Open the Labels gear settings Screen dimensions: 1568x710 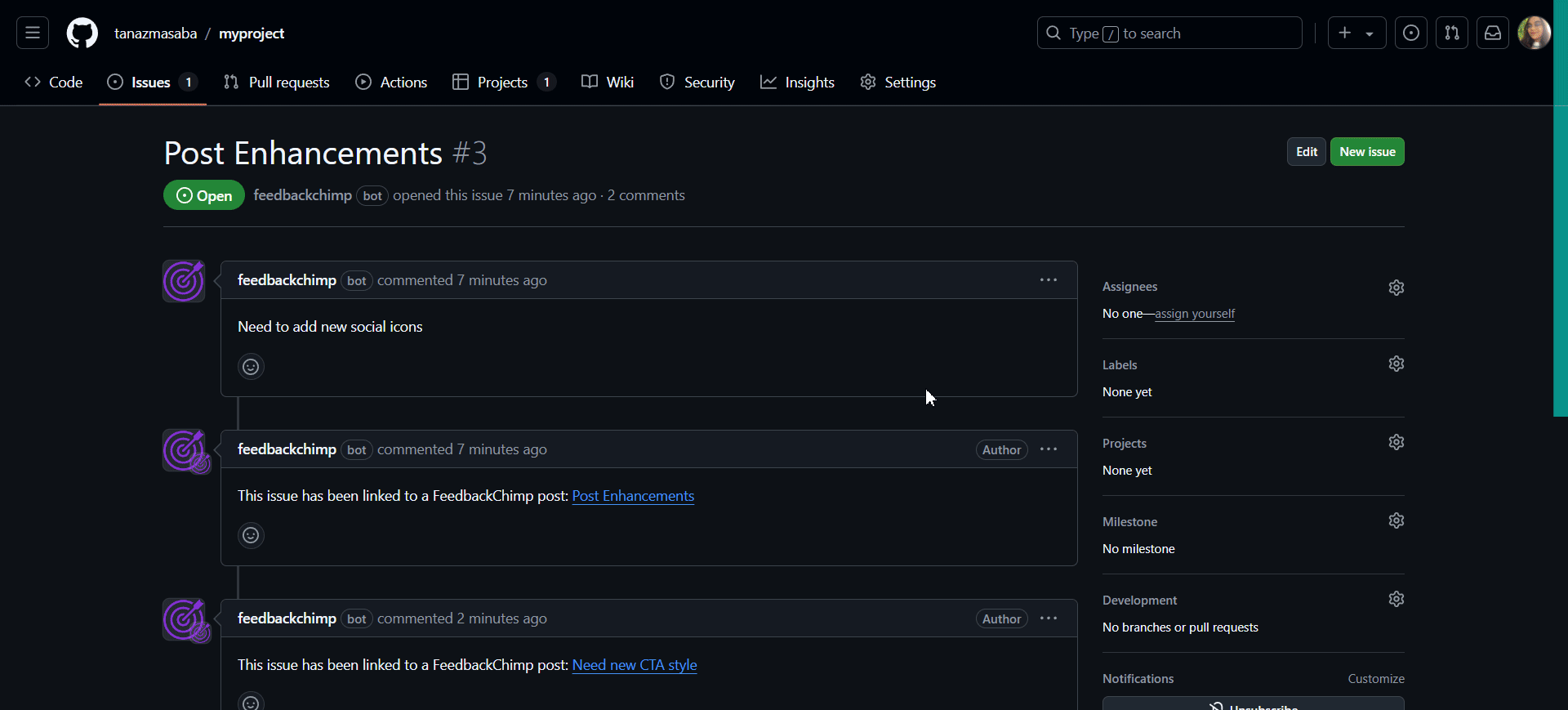coord(1396,364)
